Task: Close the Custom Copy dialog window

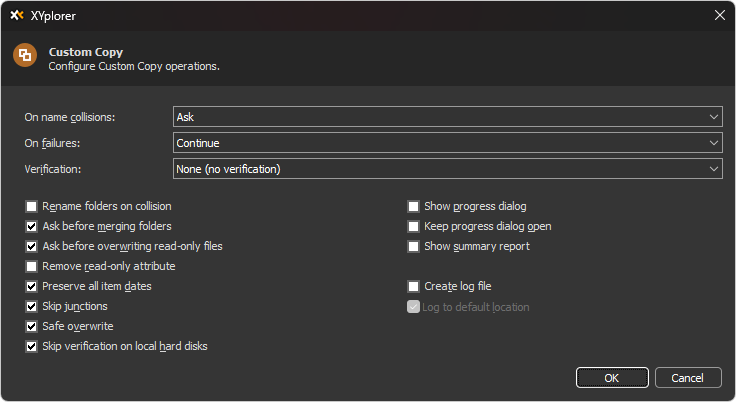Action: (719, 15)
